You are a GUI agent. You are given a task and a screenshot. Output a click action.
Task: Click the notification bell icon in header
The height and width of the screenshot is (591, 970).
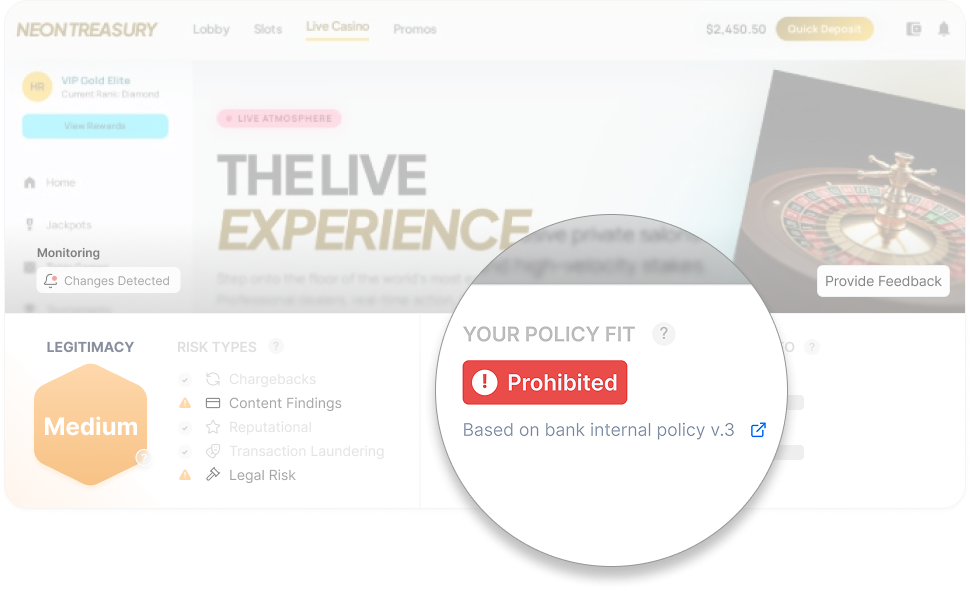[943, 29]
